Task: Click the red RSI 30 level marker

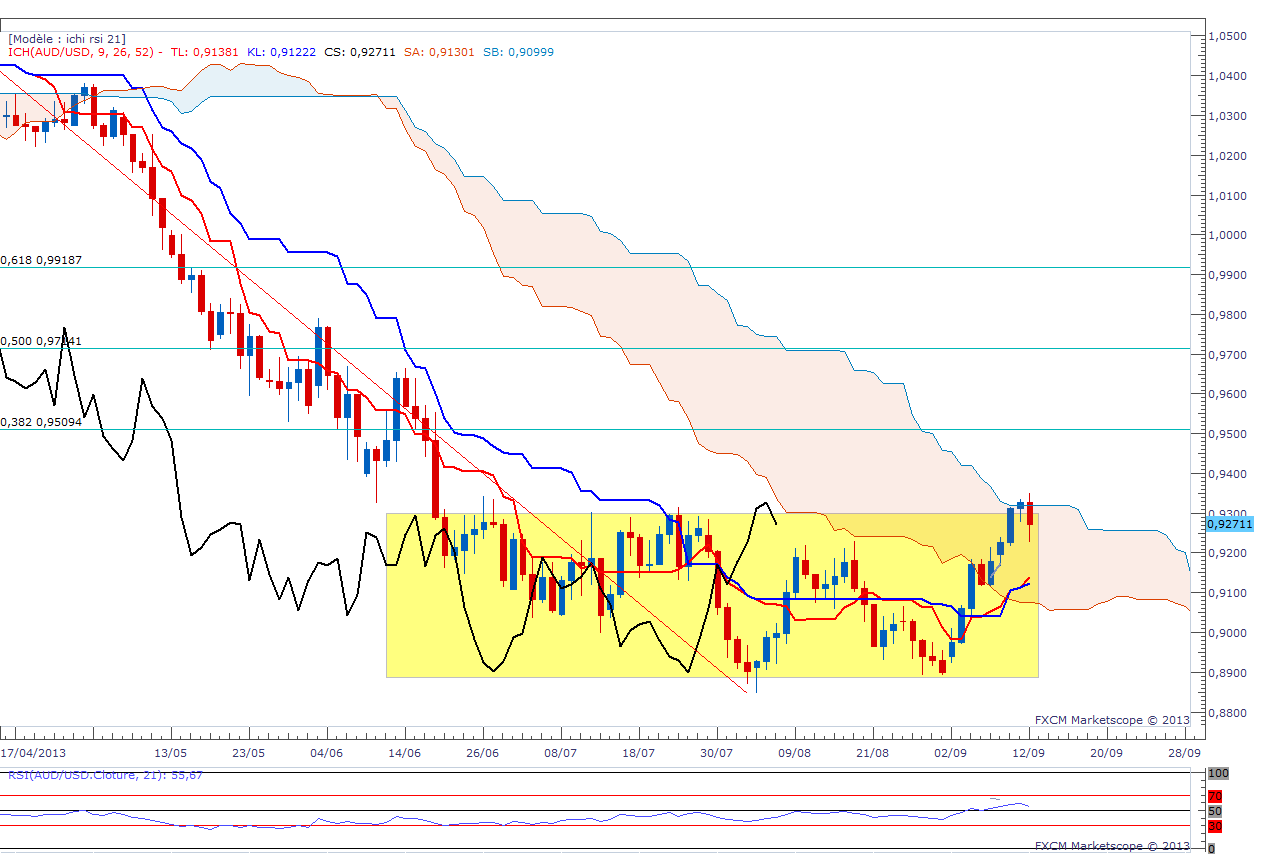Action: tap(1216, 826)
